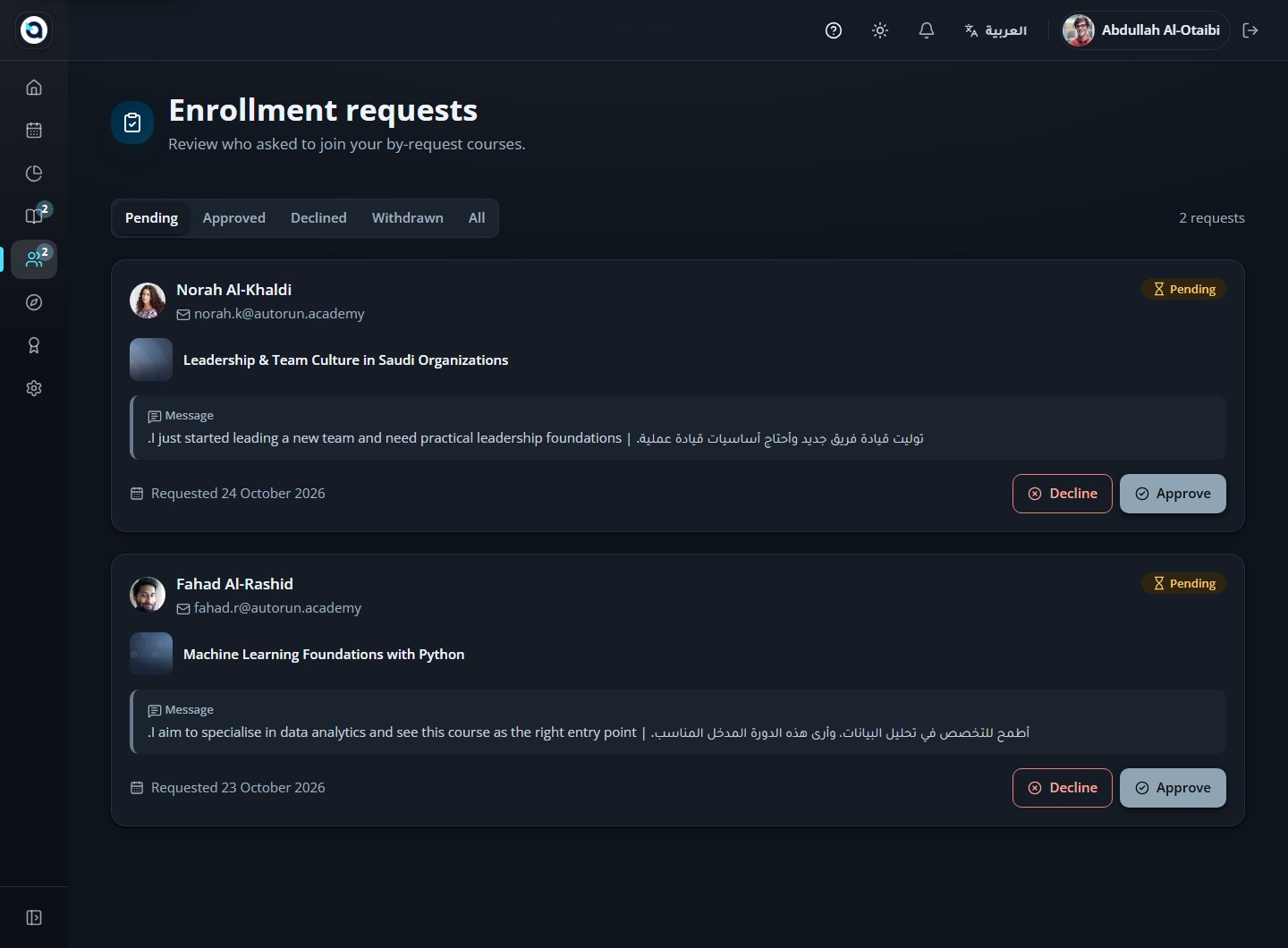Open the compass explore icon
The height and width of the screenshot is (948, 1288).
(x=34, y=302)
